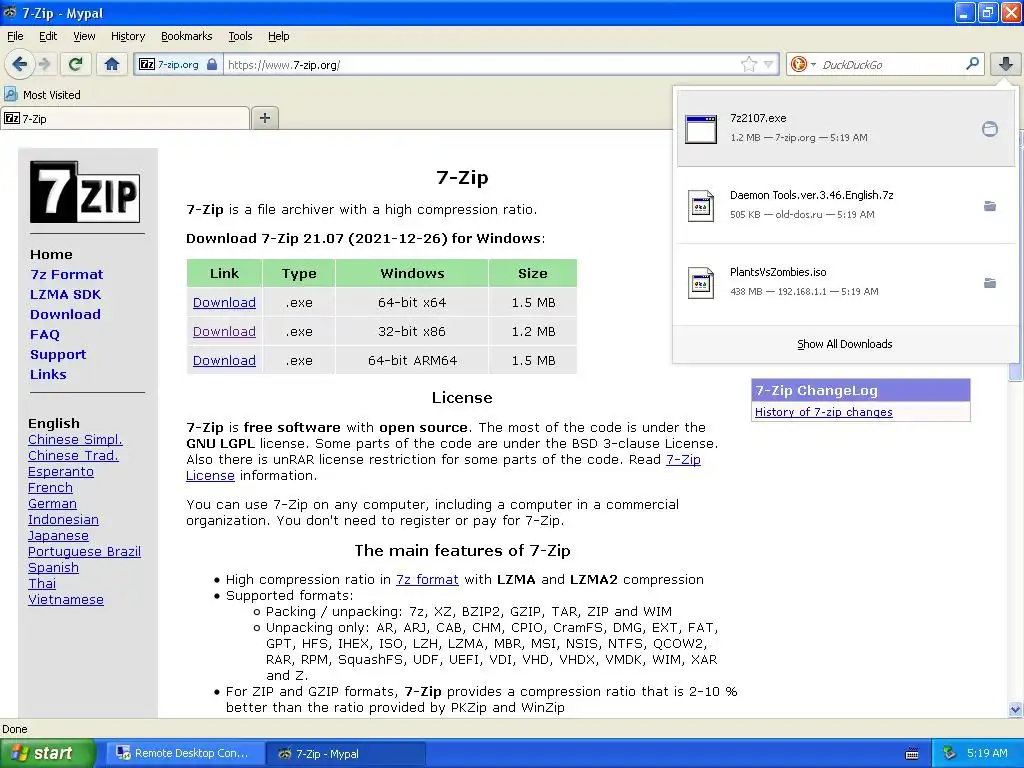1024x768 pixels.
Task: Bookmark this page with the star icon
Action: (748, 64)
